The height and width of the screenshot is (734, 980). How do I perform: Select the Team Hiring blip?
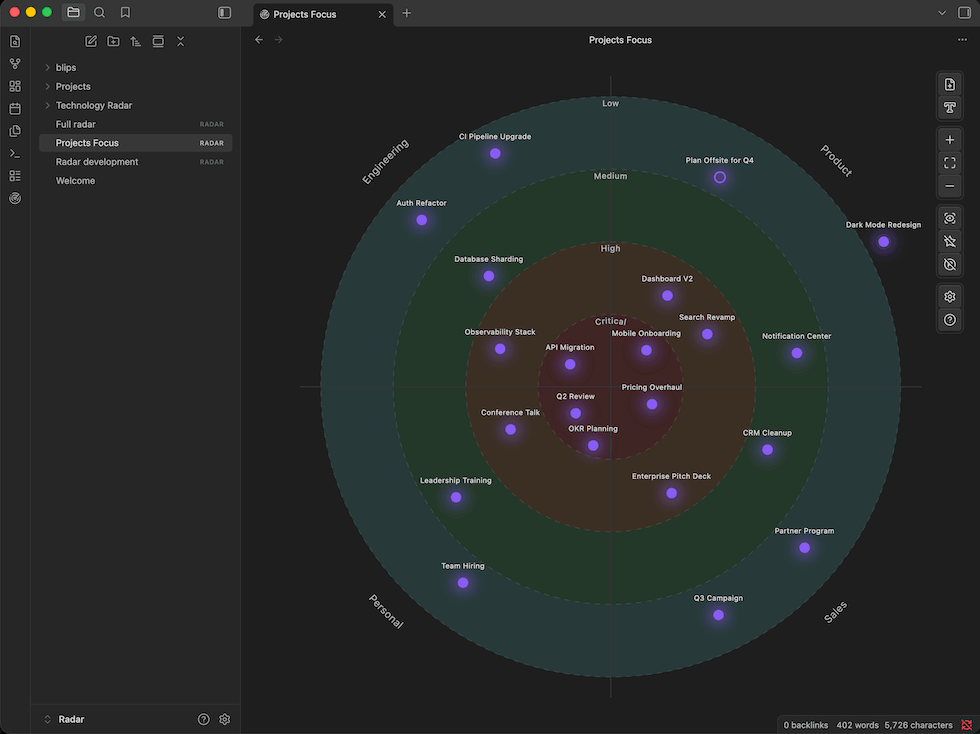pos(462,582)
